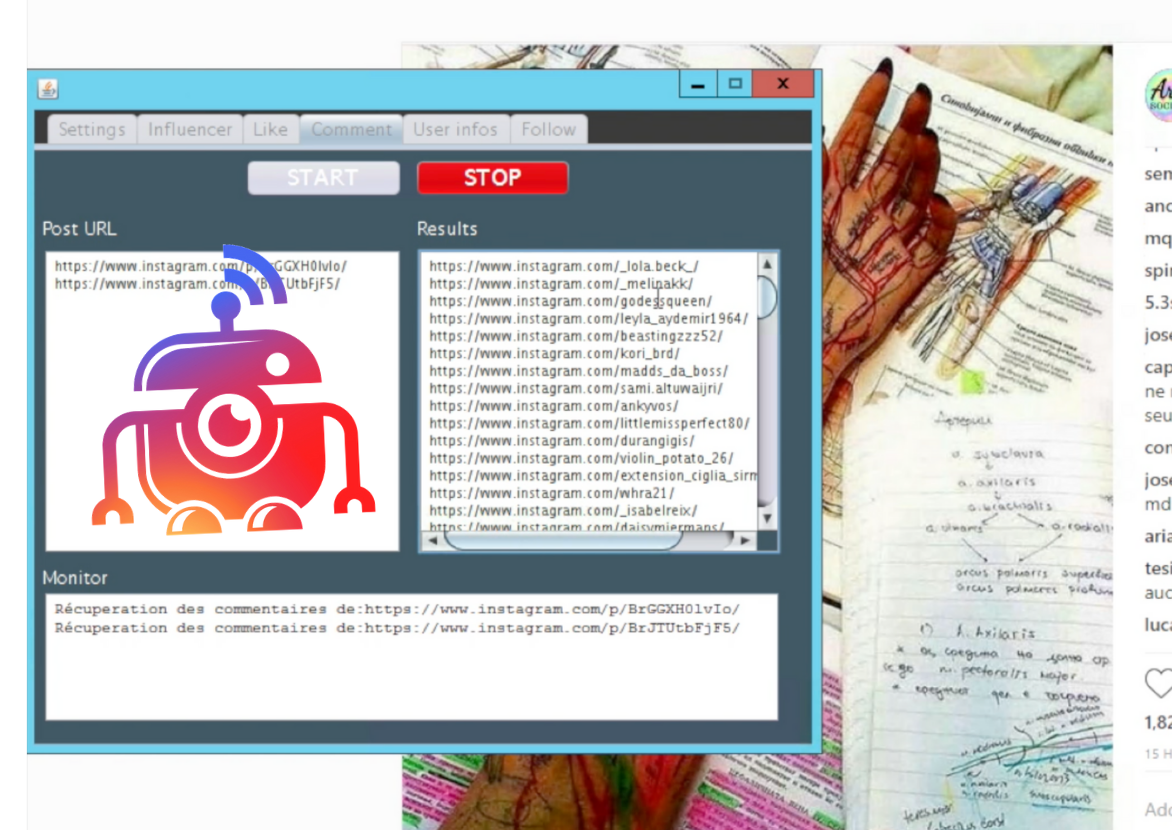Click the heart like icon on Instagram post

tap(1159, 683)
